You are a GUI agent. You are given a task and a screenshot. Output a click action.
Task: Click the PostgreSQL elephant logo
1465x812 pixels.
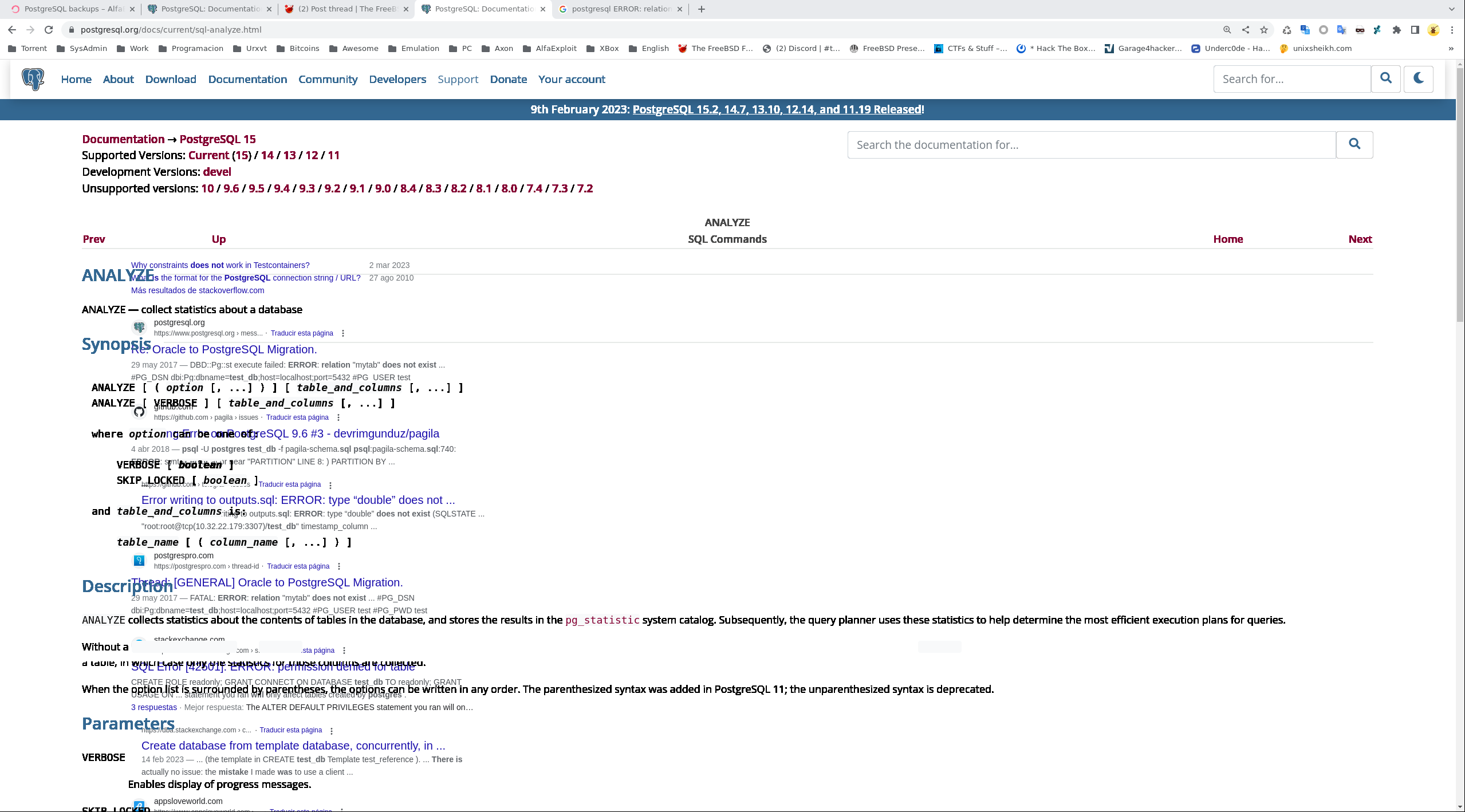pos(33,79)
